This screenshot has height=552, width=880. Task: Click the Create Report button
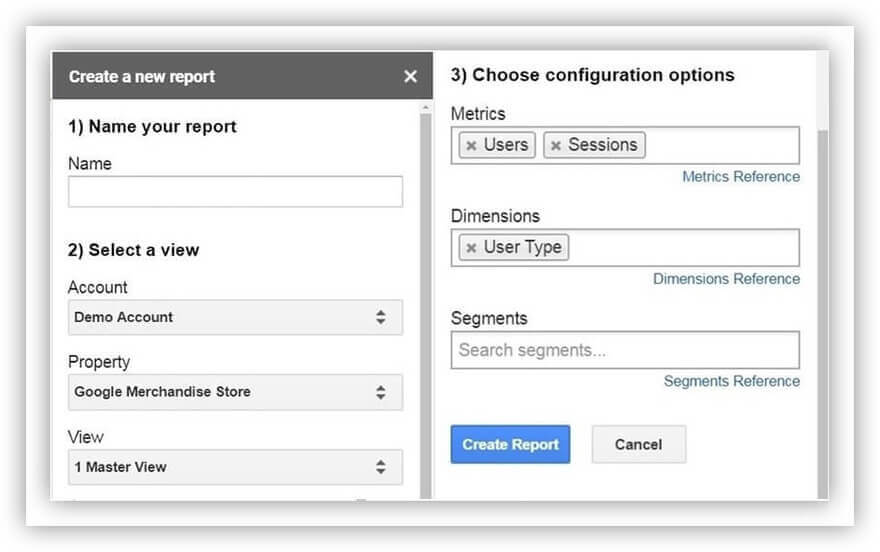tap(510, 444)
